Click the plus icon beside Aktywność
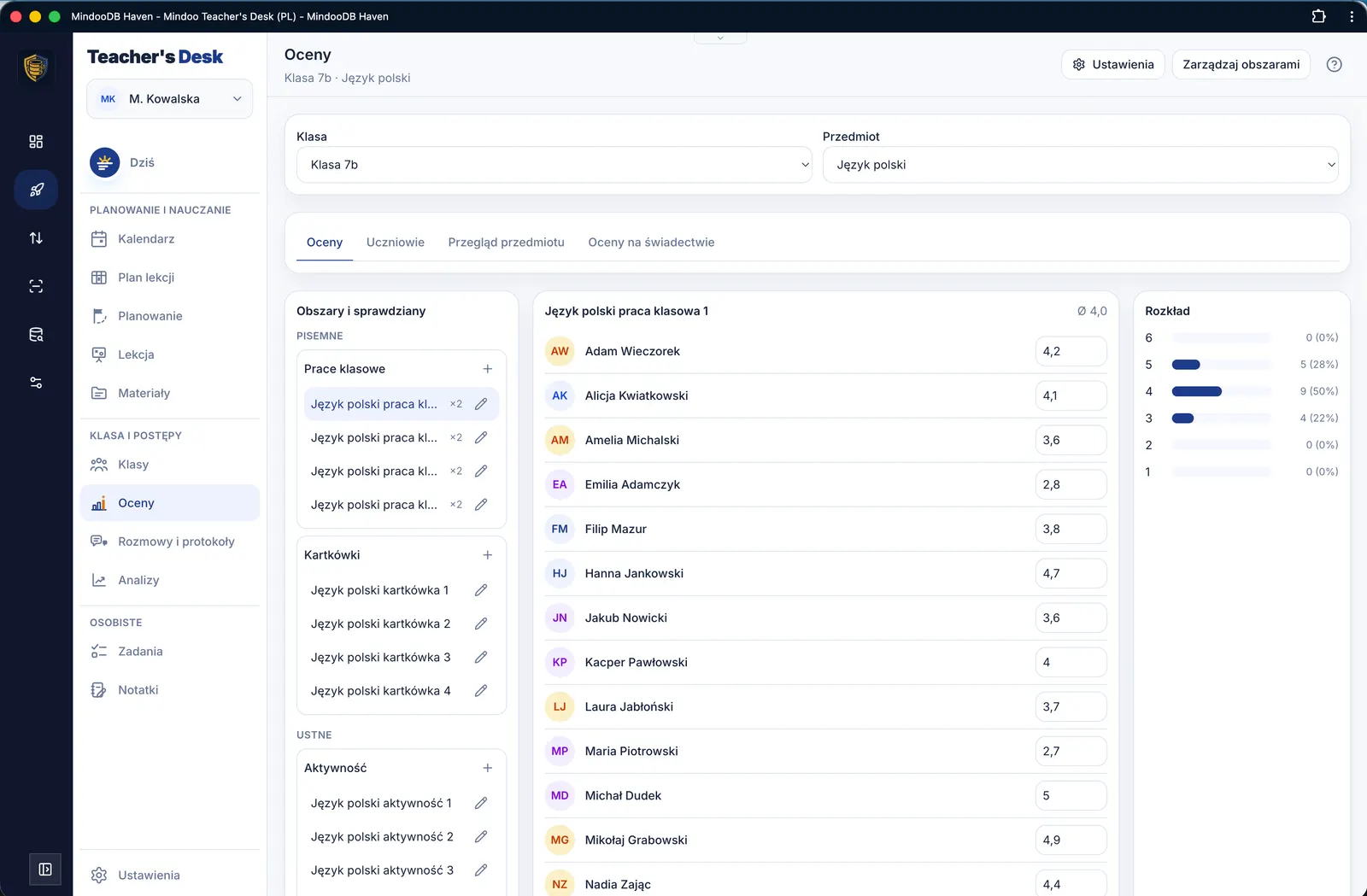Image resolution: width=1367 pixels, height=896 pixels. [488, 768]
